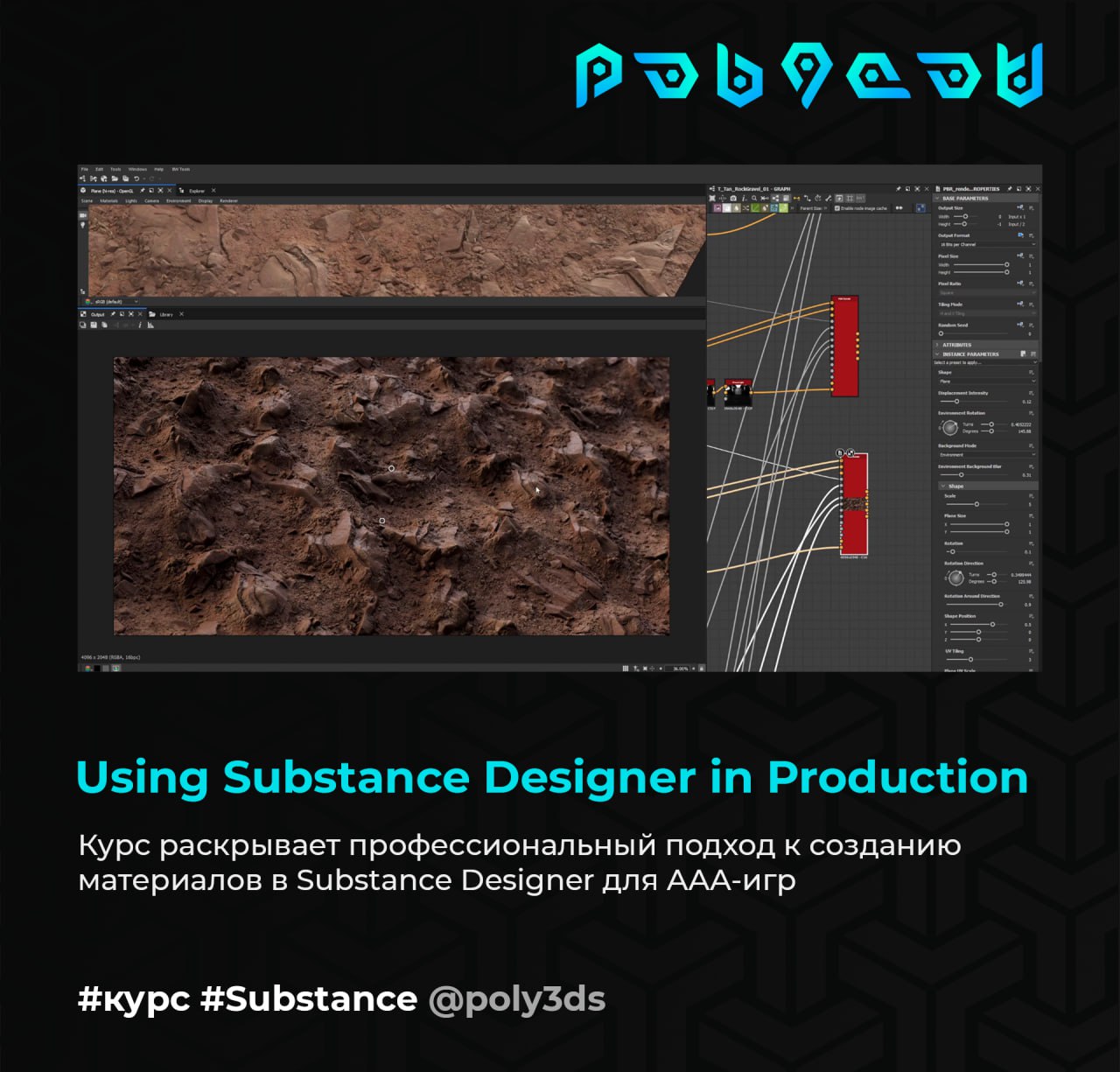Open the BW Tools menu
The width and height of the screenshot is (1120, 1072).
pyautogui.click(x=181, y=170)
